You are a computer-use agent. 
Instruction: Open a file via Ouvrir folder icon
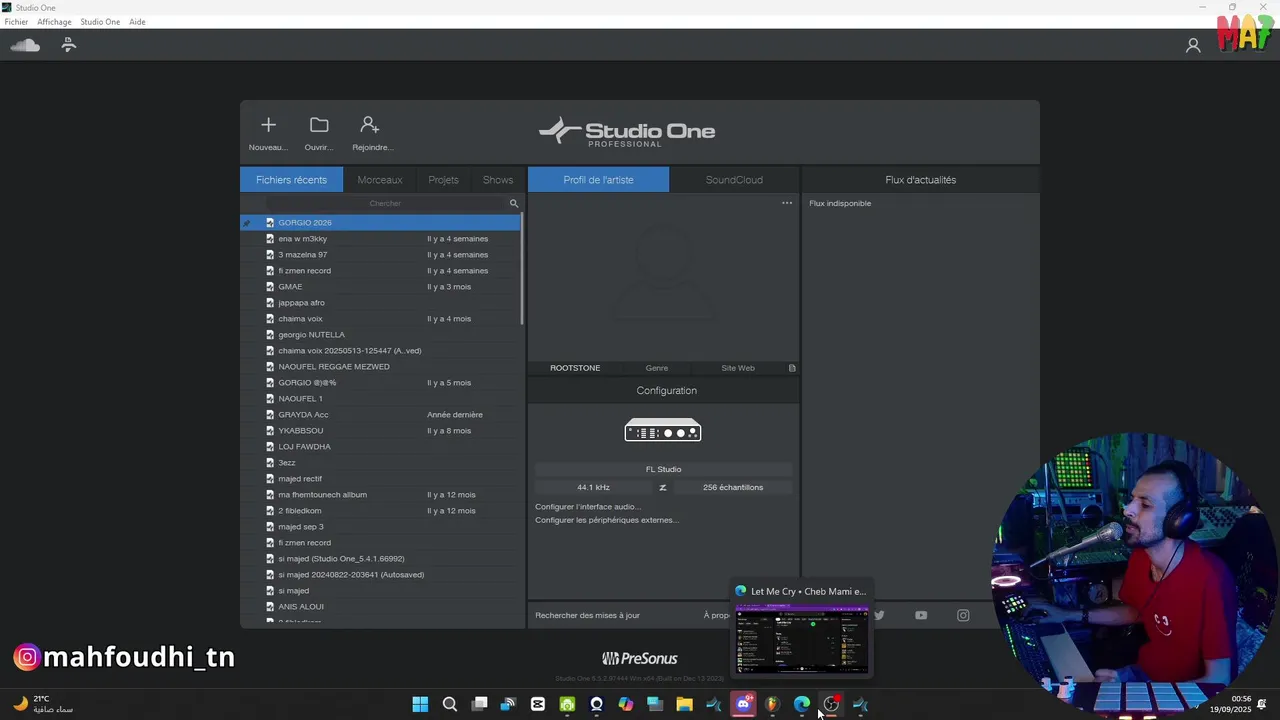[x=319, y=125]
